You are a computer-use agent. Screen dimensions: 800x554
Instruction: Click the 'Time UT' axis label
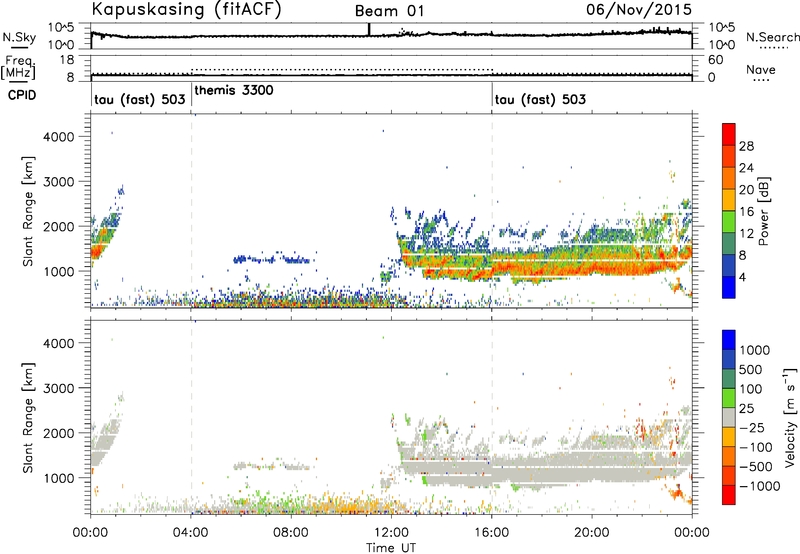pyautogui.click(x=391, y=548)
